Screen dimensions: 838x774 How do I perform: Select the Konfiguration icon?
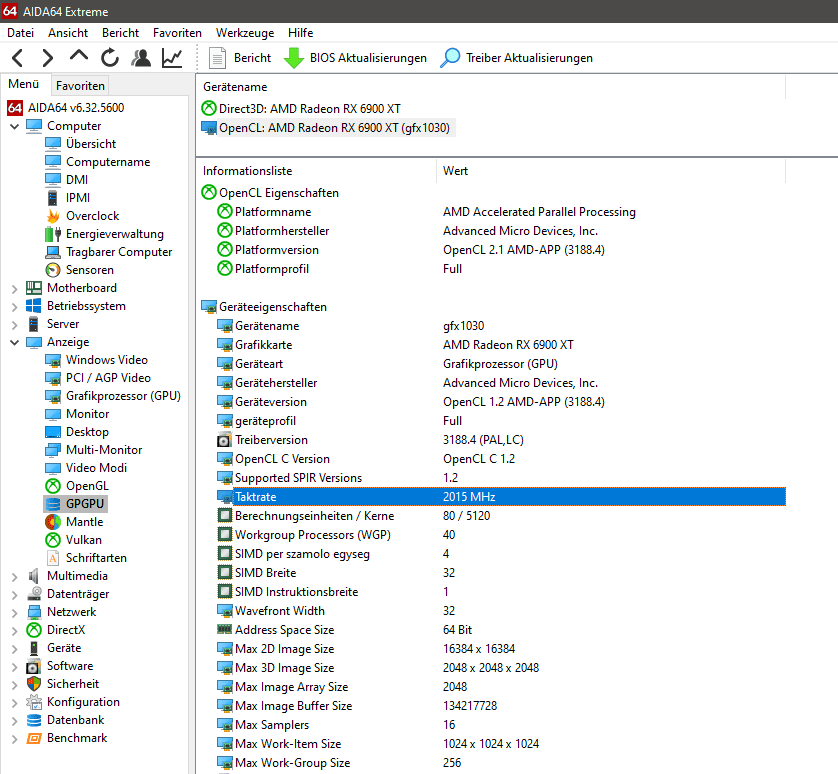34,702
